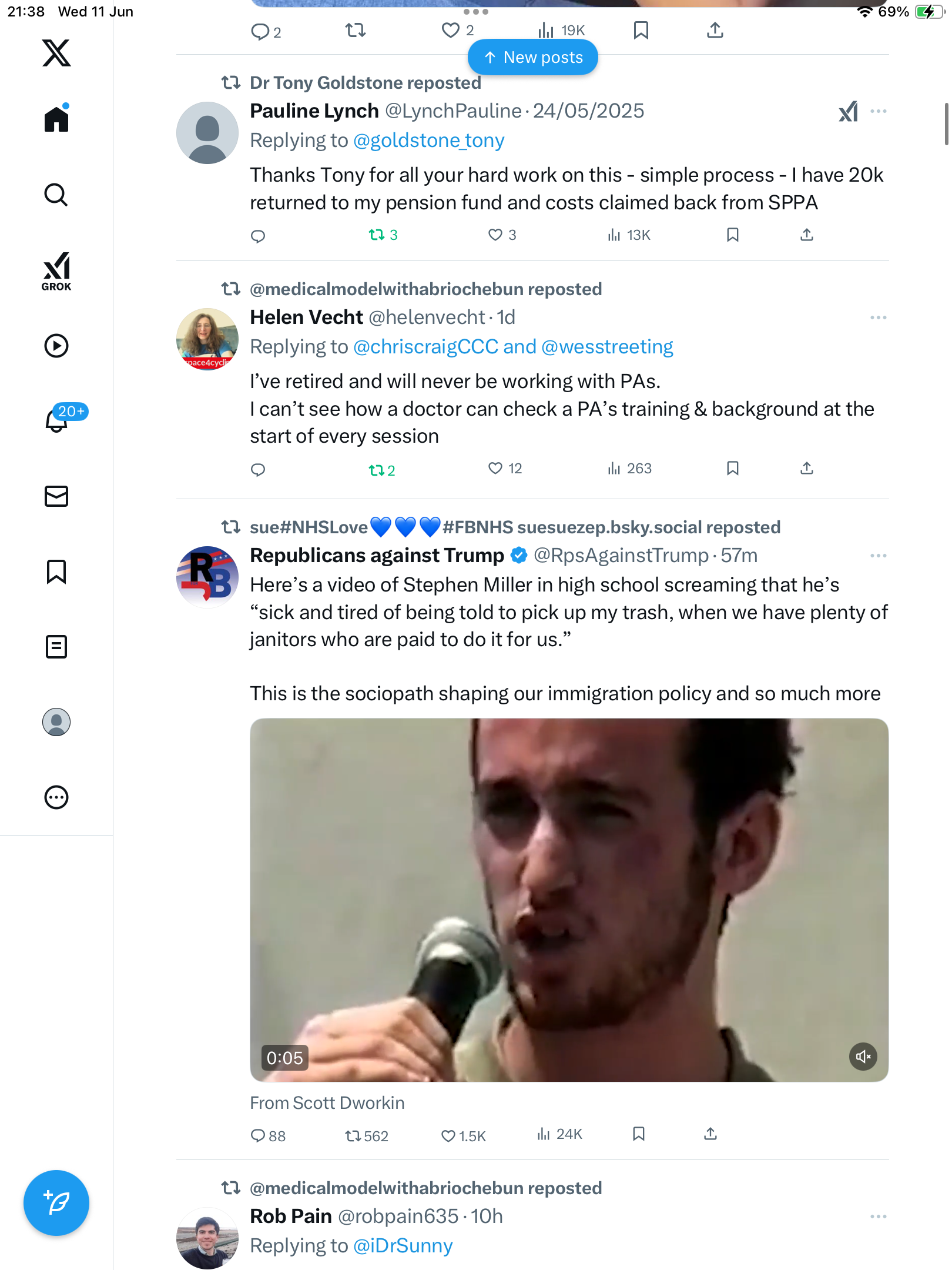Viewport: 952px width, 1270px height.
Task: Open profile from sidebar avatar
Action: tap(56, 722)
